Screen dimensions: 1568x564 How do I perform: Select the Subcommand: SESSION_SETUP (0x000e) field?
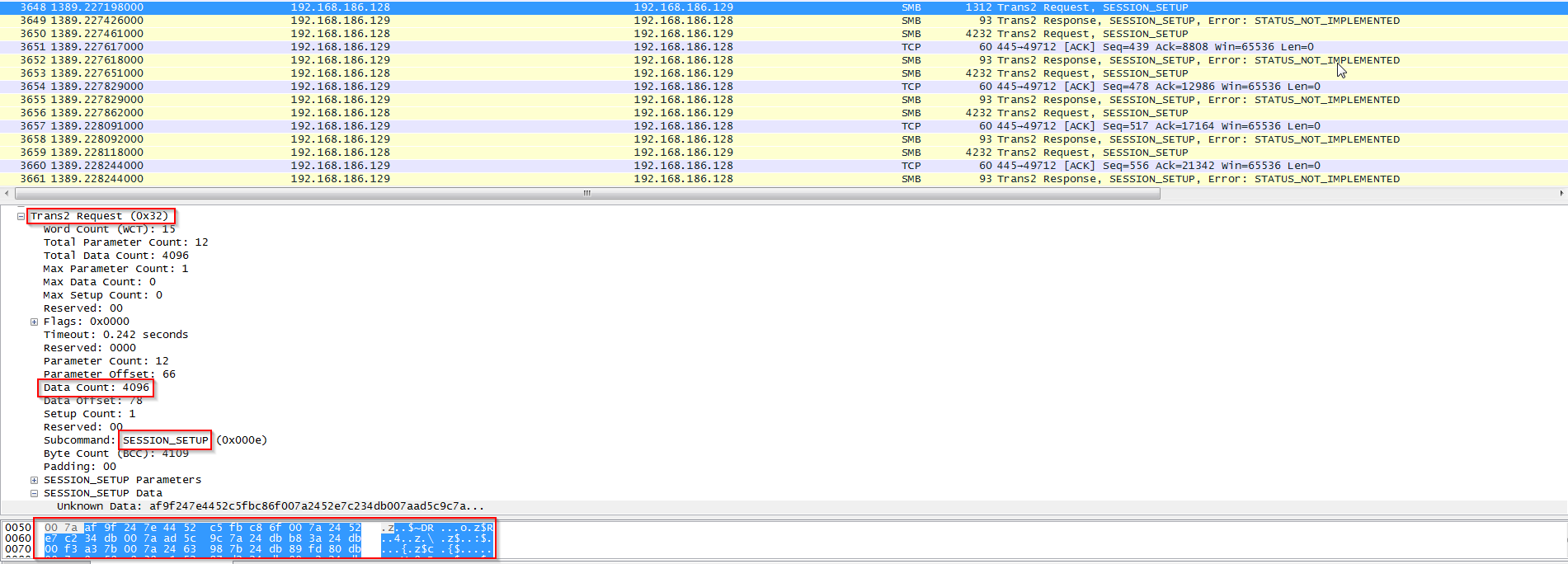pyautogui.click(x=155, y=440)
